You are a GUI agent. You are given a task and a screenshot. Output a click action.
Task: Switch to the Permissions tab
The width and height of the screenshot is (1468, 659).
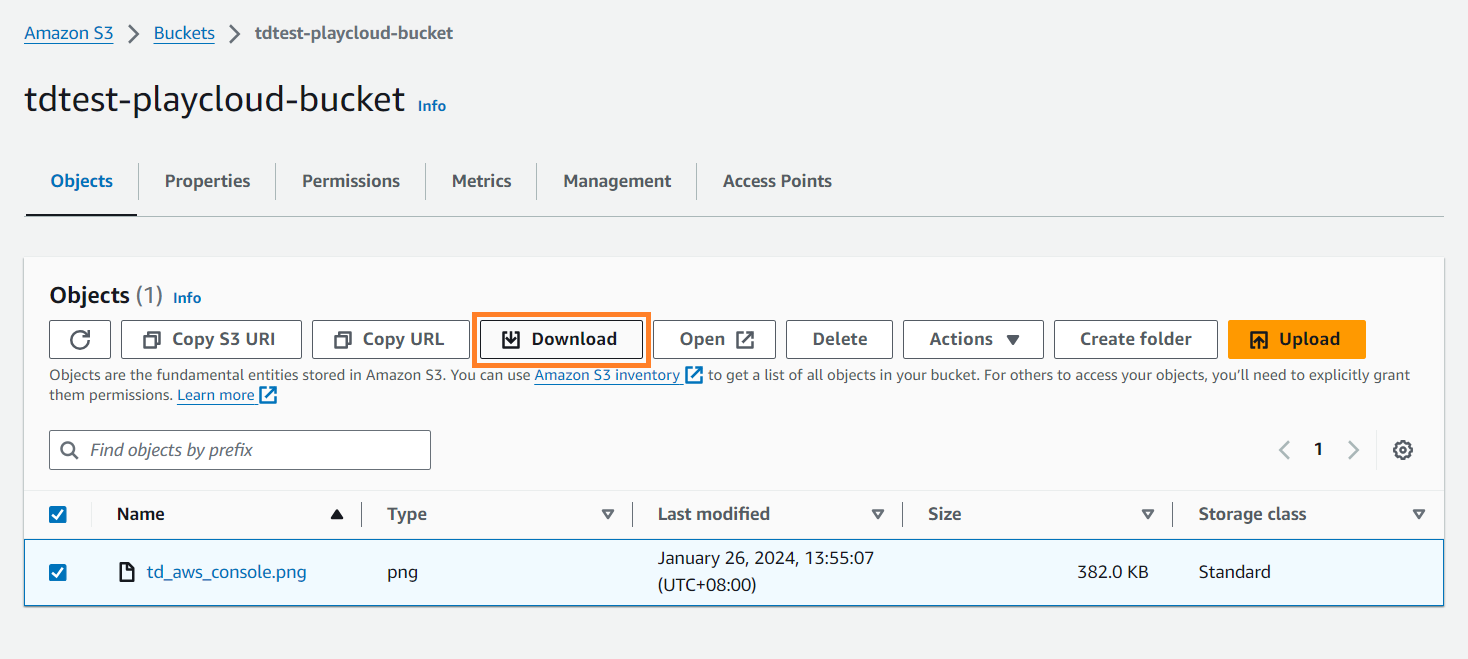tap(351, 181)
